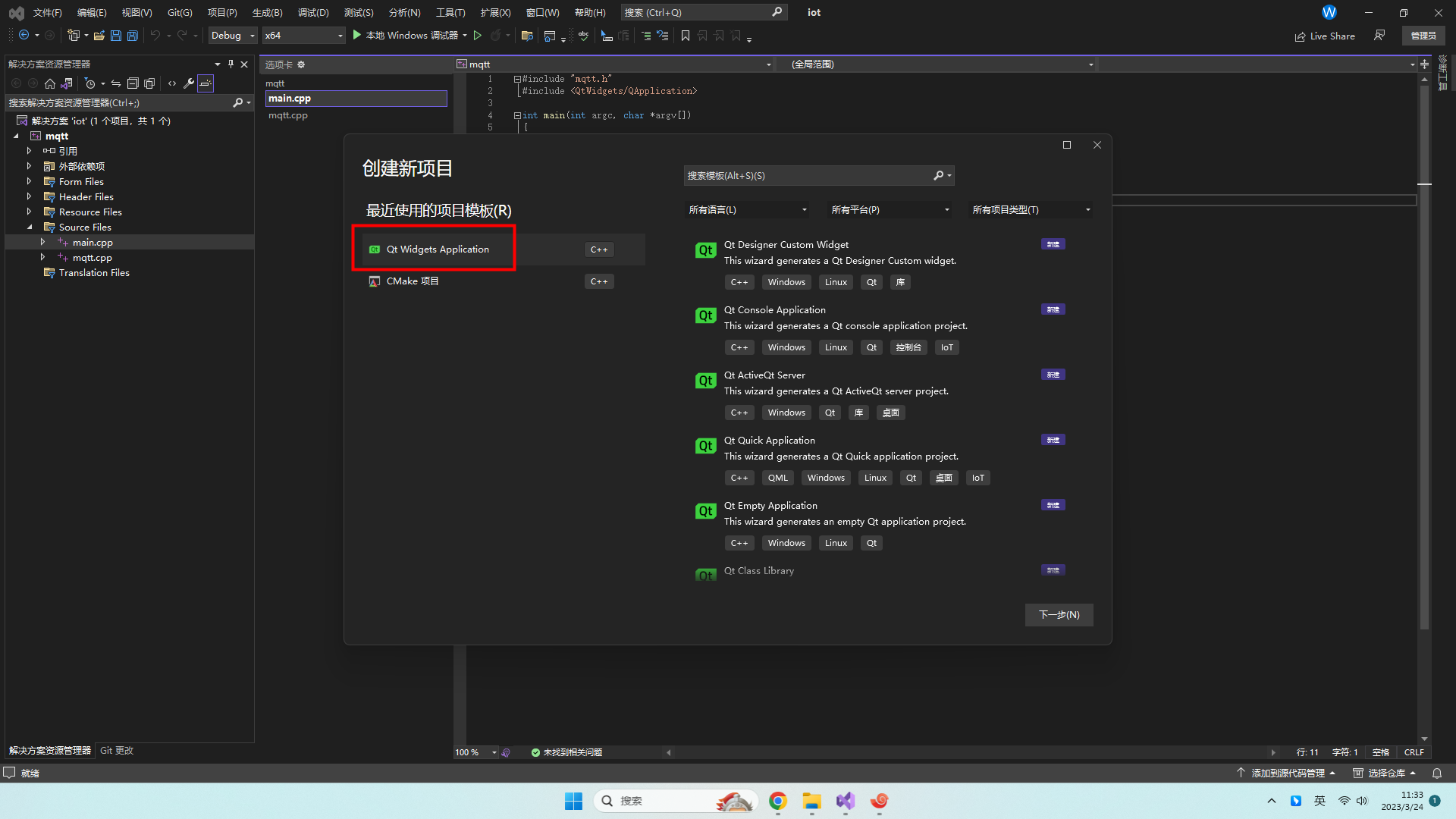The image size is (1456, 819).
Task: Click the Live Share icon
Action: tap(1300, 36)
